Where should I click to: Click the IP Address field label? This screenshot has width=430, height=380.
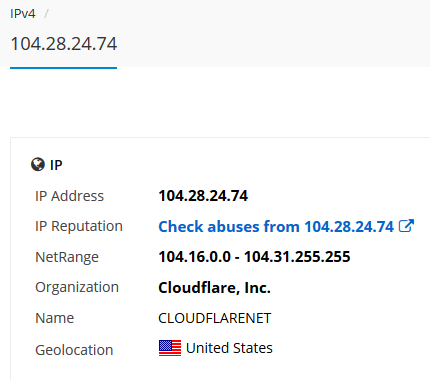pos(69,196)
